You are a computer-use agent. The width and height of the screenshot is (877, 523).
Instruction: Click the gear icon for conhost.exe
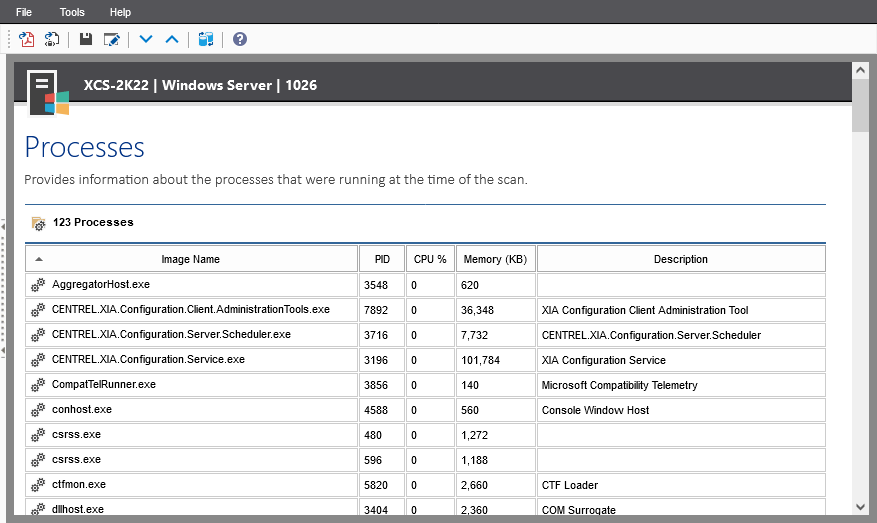[38, 410]
